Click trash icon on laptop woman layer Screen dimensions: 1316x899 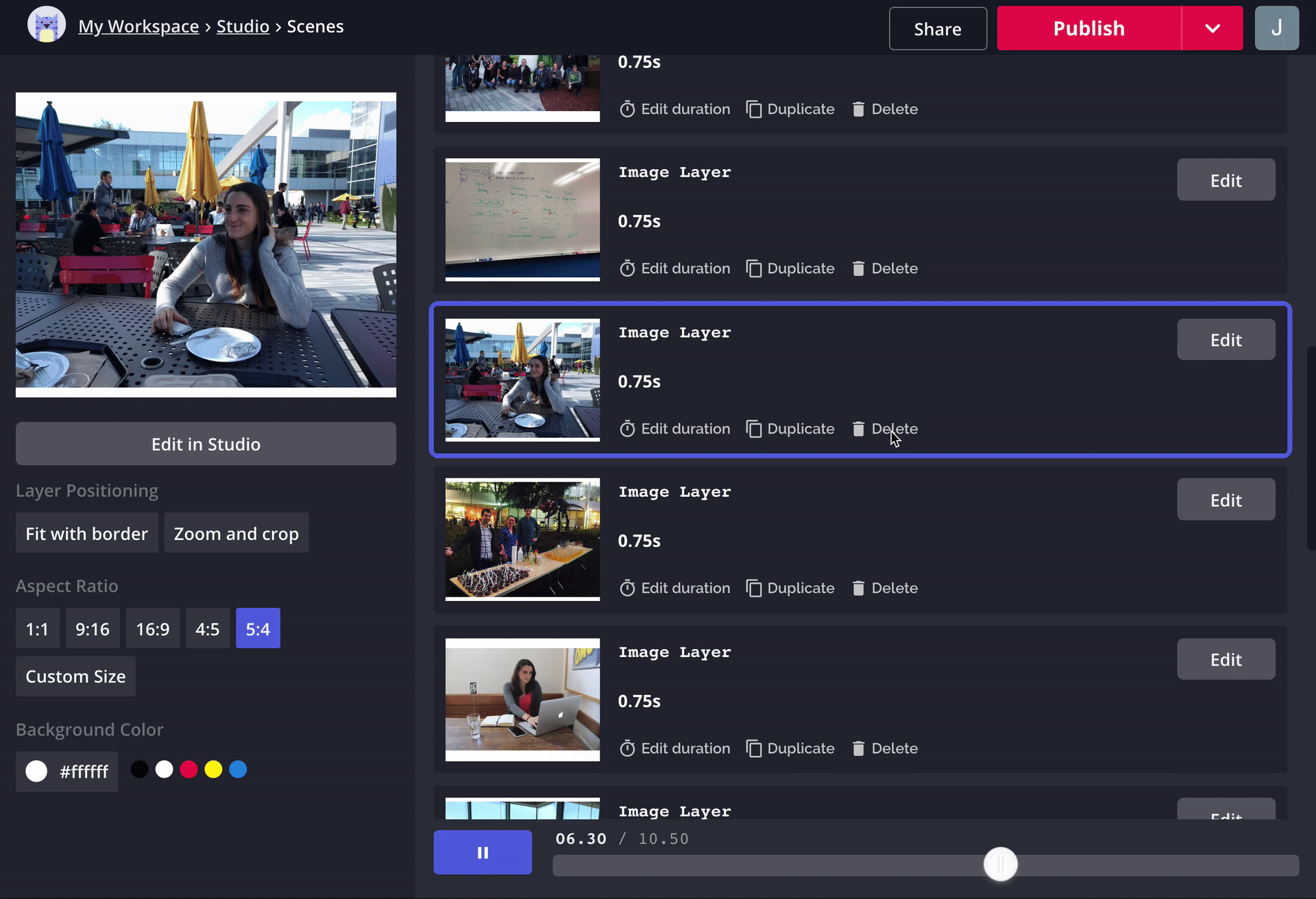point(858,748)
